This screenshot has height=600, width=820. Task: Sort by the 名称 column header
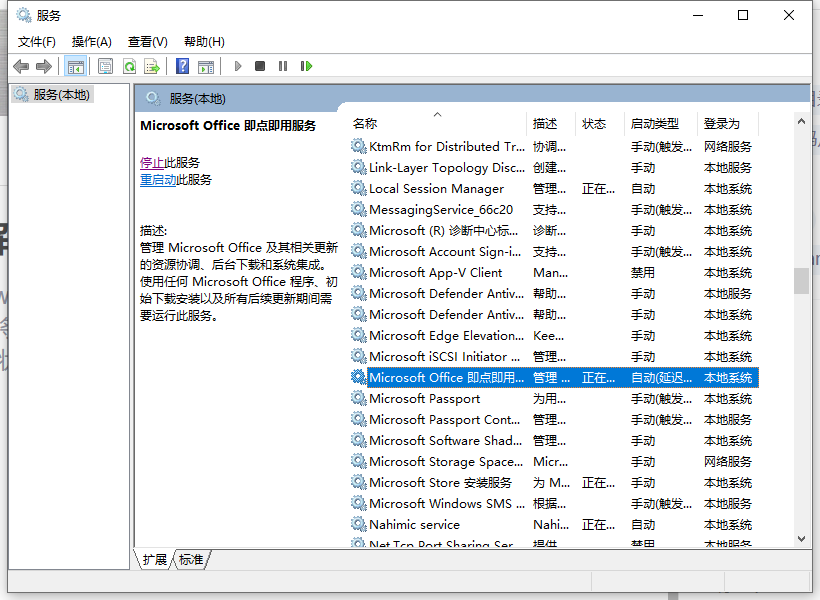(x=437, y=123)
